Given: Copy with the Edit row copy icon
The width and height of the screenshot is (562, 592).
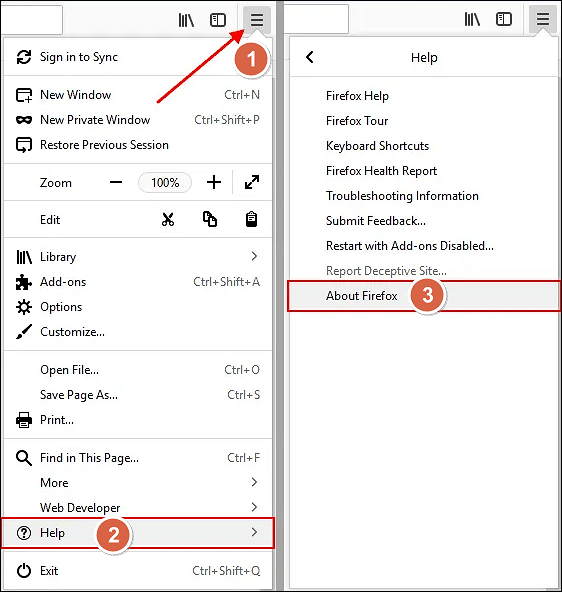Looking at the screenshot, I should tap(210, 219).
